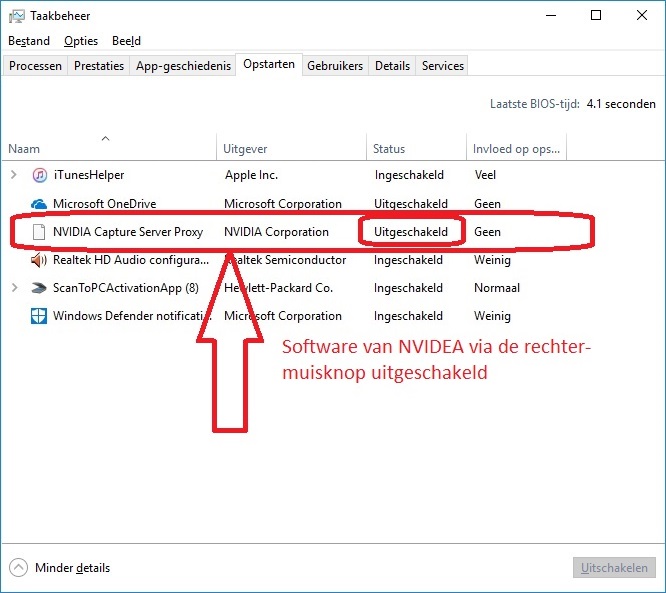The image size is (666, 593).
Task: Click the Hewlett-Packard Co. publisher cell
Action: click(279, 288)
